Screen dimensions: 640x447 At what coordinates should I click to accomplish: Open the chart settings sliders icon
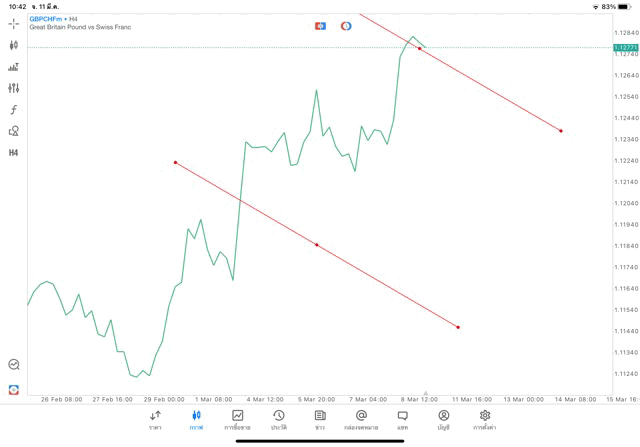pyautogui.click(x=13, y=88)
